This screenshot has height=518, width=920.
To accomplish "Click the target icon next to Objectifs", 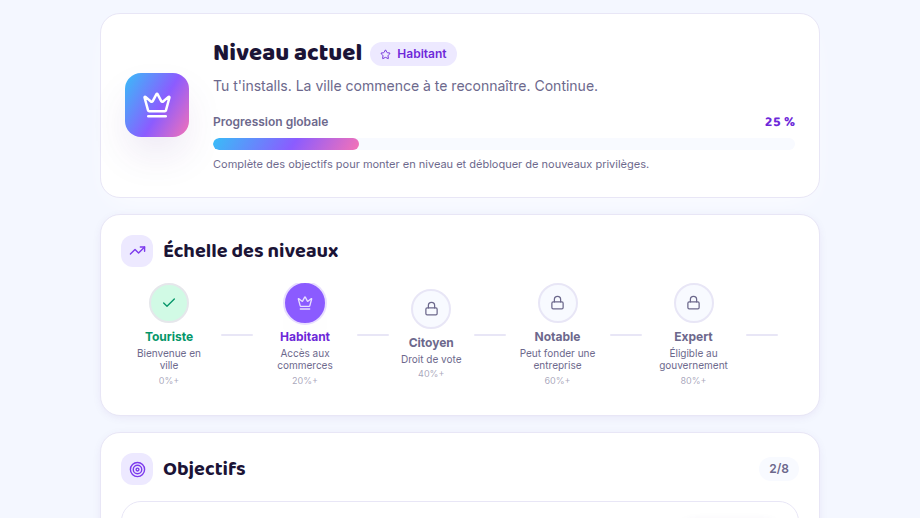I will 137,469.
